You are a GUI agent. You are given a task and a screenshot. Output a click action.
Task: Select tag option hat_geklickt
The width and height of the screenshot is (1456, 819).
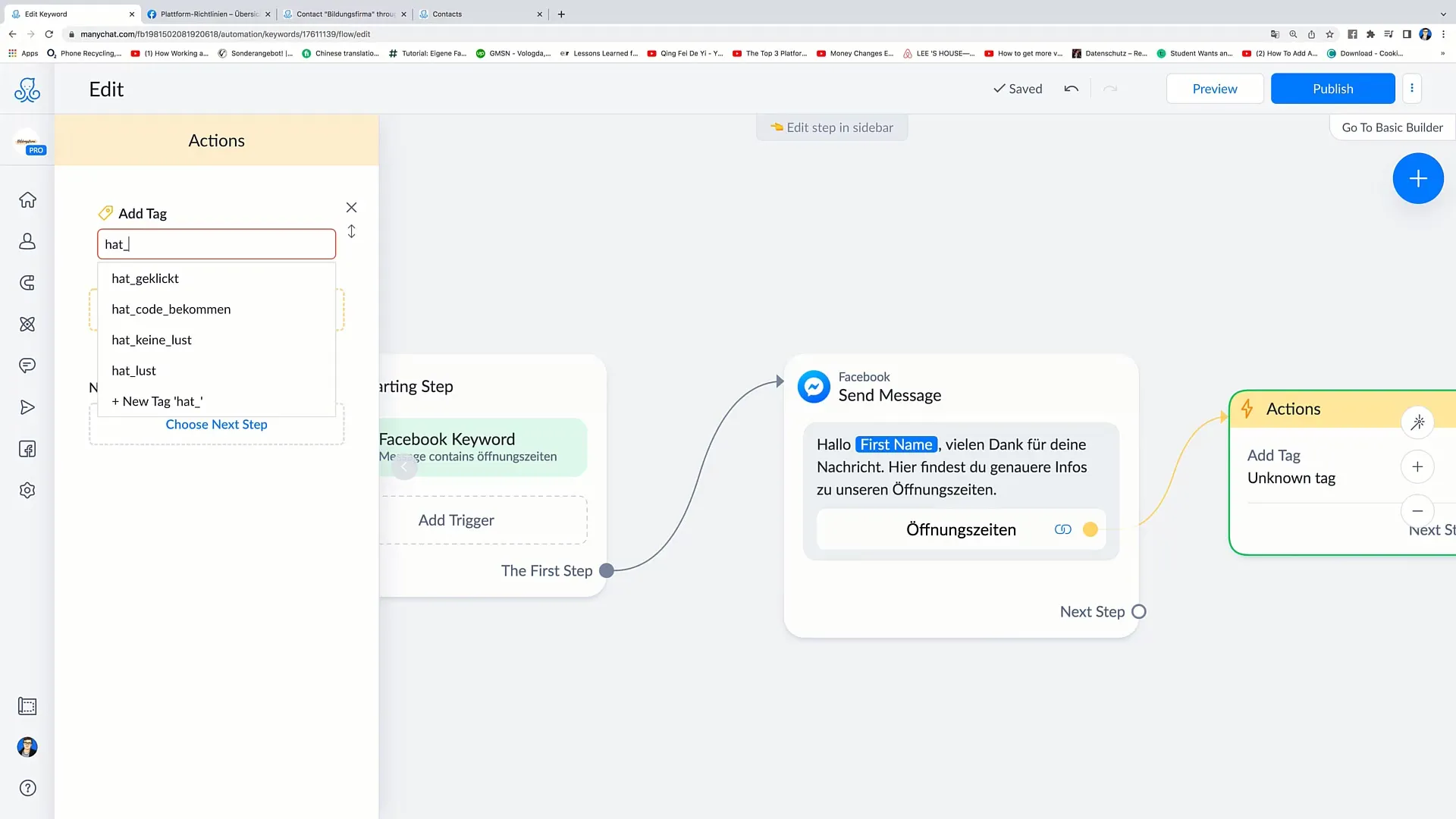(145, 278)
